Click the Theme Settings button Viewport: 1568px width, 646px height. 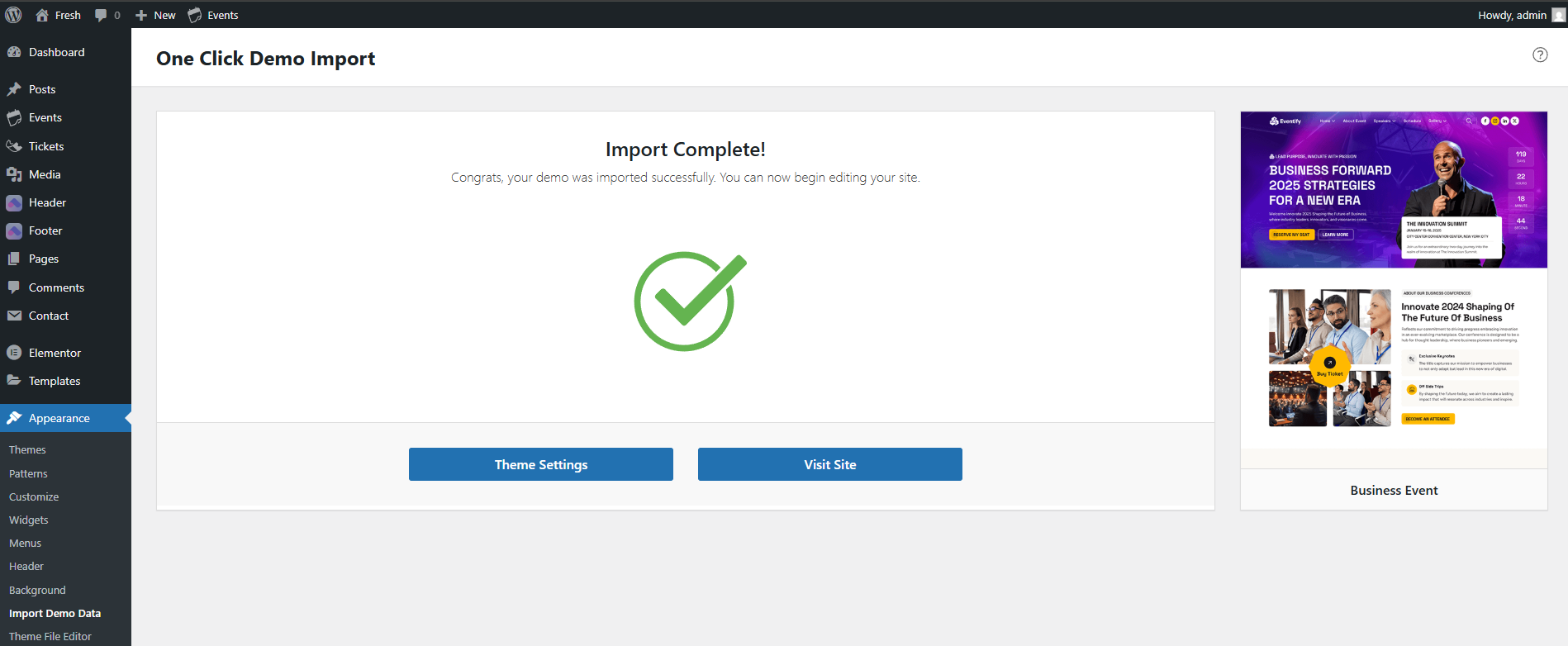click(x=541, y=464)
